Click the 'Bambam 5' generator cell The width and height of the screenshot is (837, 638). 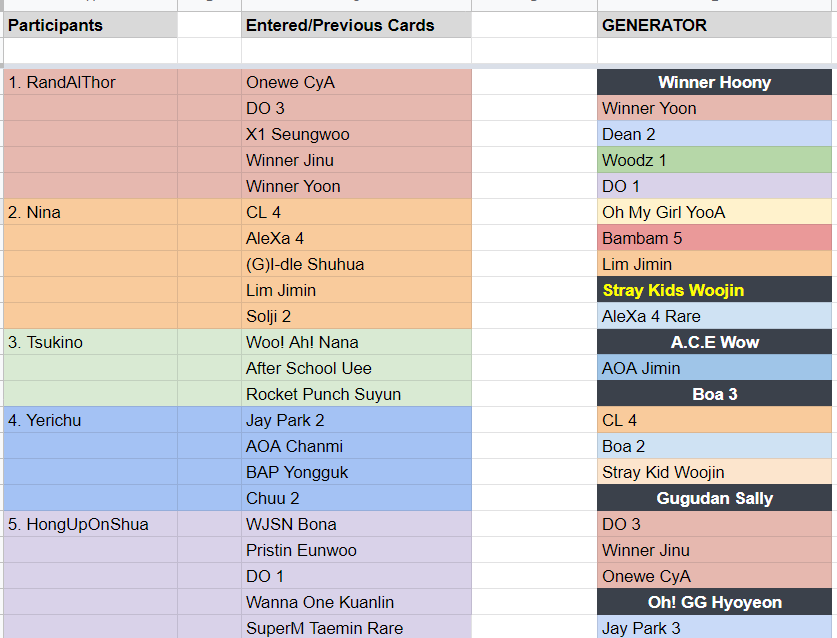714,238
